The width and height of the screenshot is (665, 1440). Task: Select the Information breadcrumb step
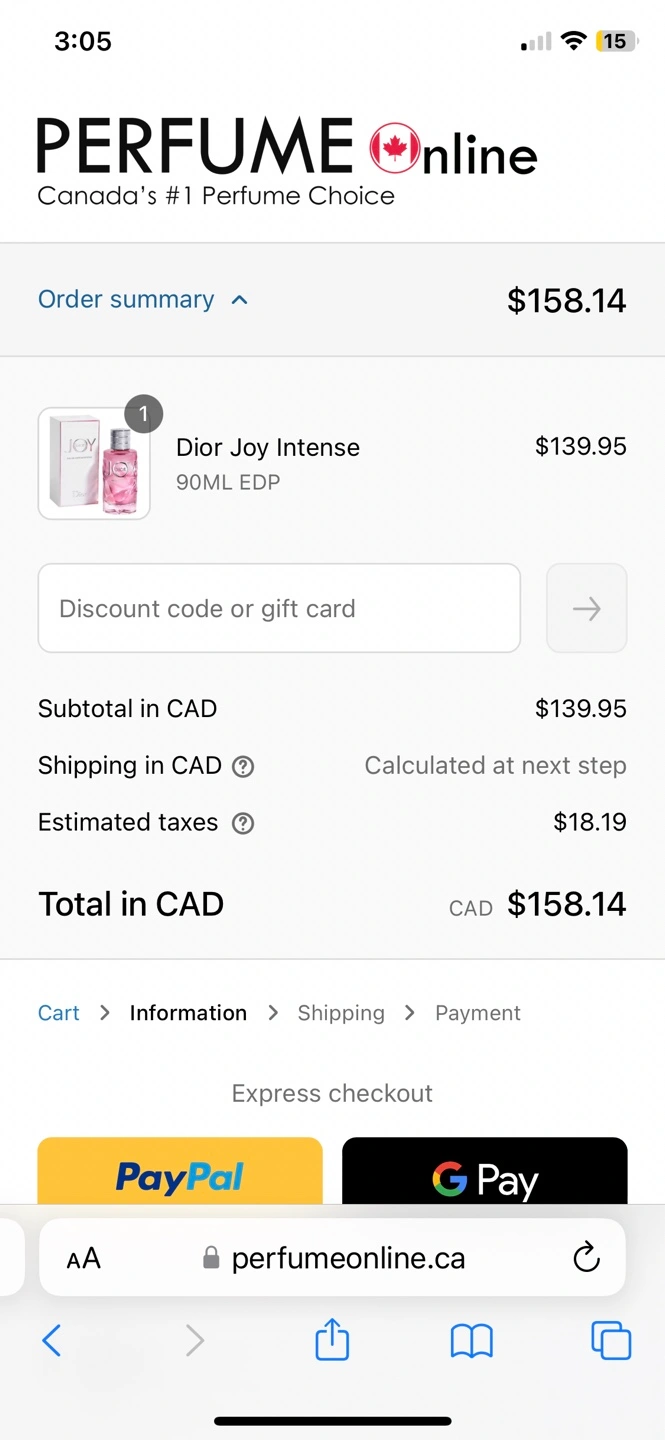pyautogui.click(x=188, y=1013)
